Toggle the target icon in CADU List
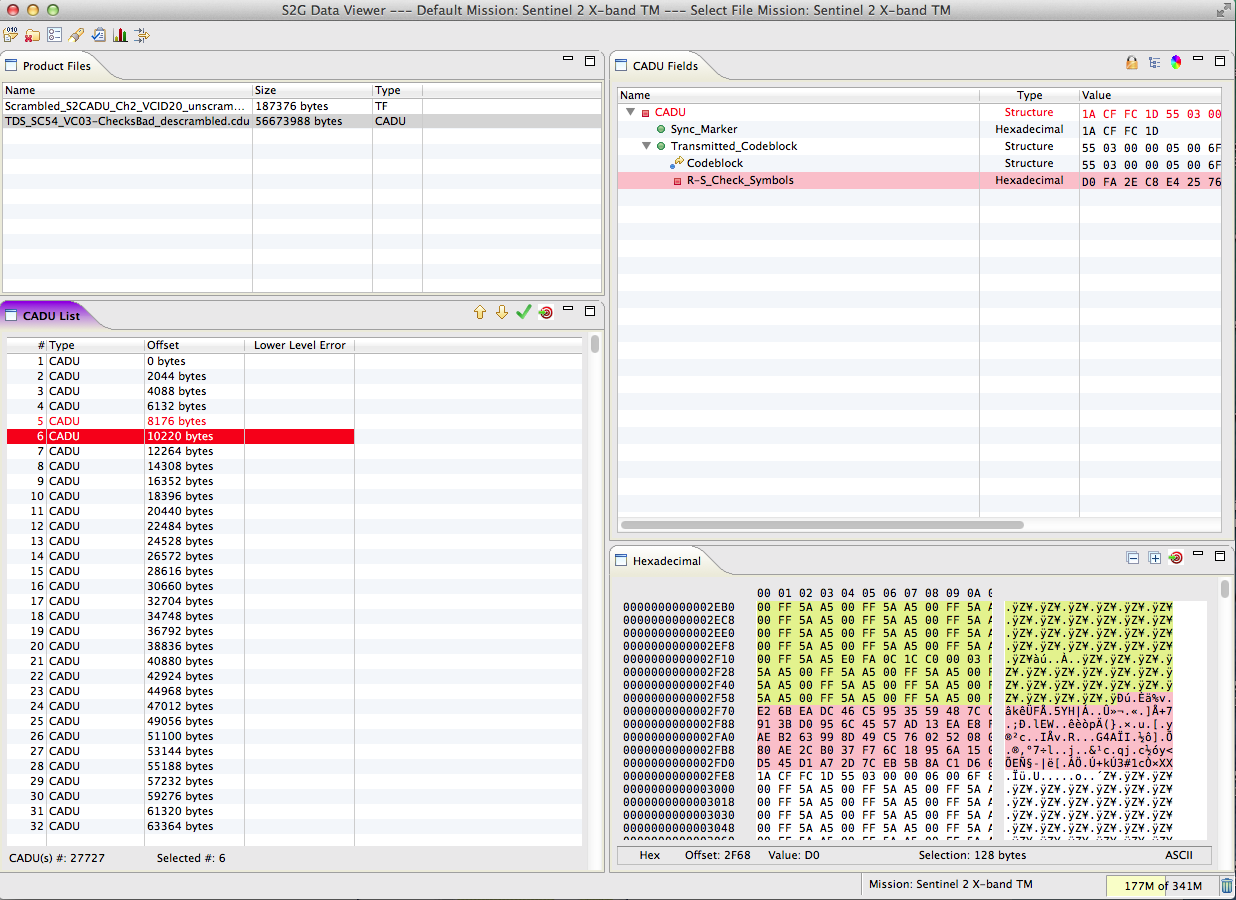The width and height of the screenshot is (1236, 900). [x=545, y=313]
